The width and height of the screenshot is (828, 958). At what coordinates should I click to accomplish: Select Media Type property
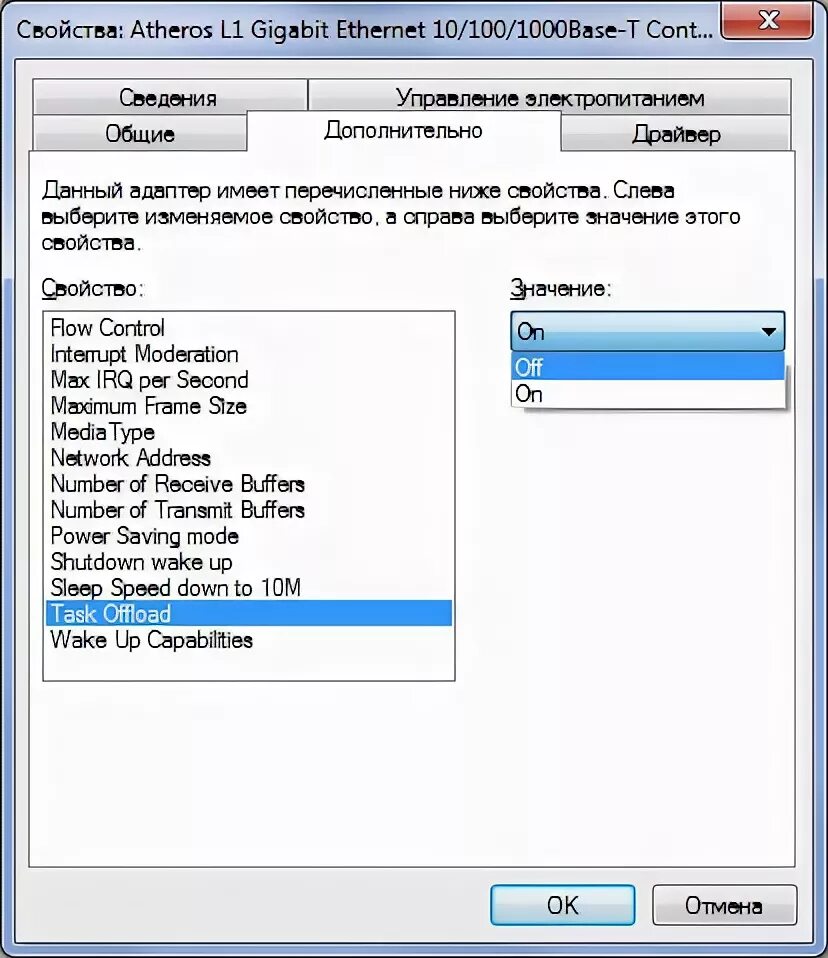(x=102, y=432)
